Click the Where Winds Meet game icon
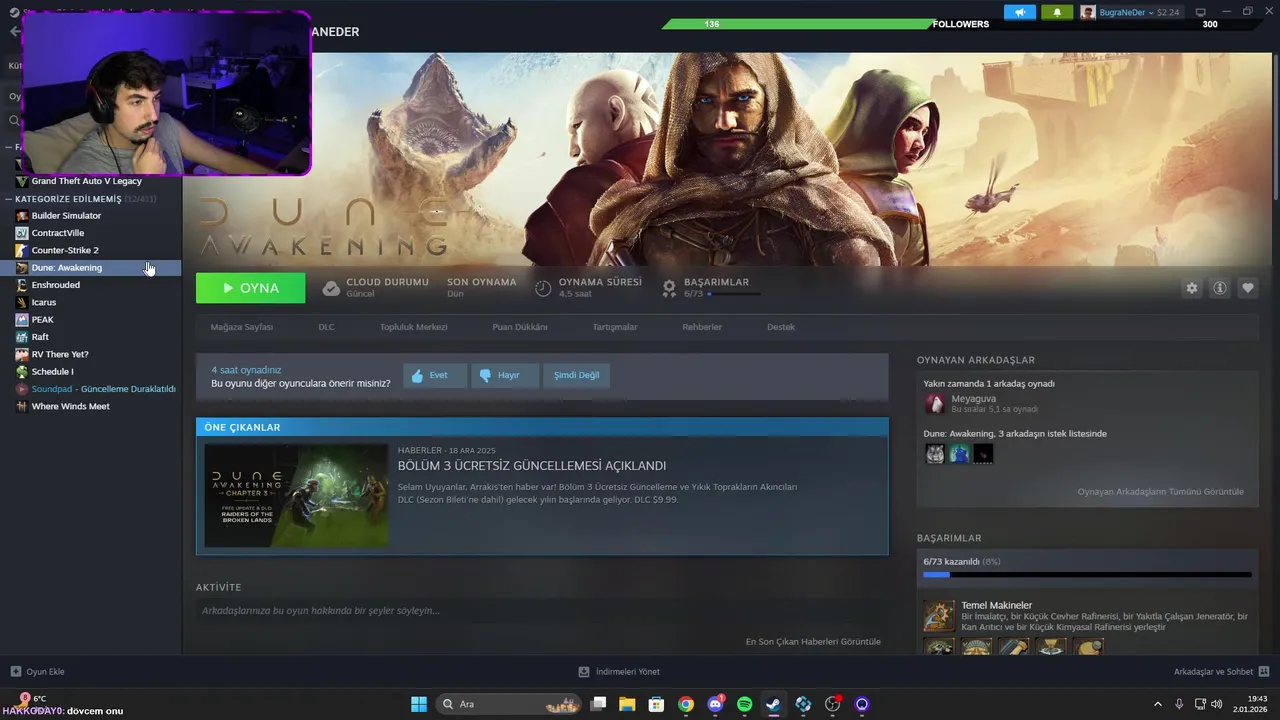Screen dimensions: 1280x720 click(22, 406)
